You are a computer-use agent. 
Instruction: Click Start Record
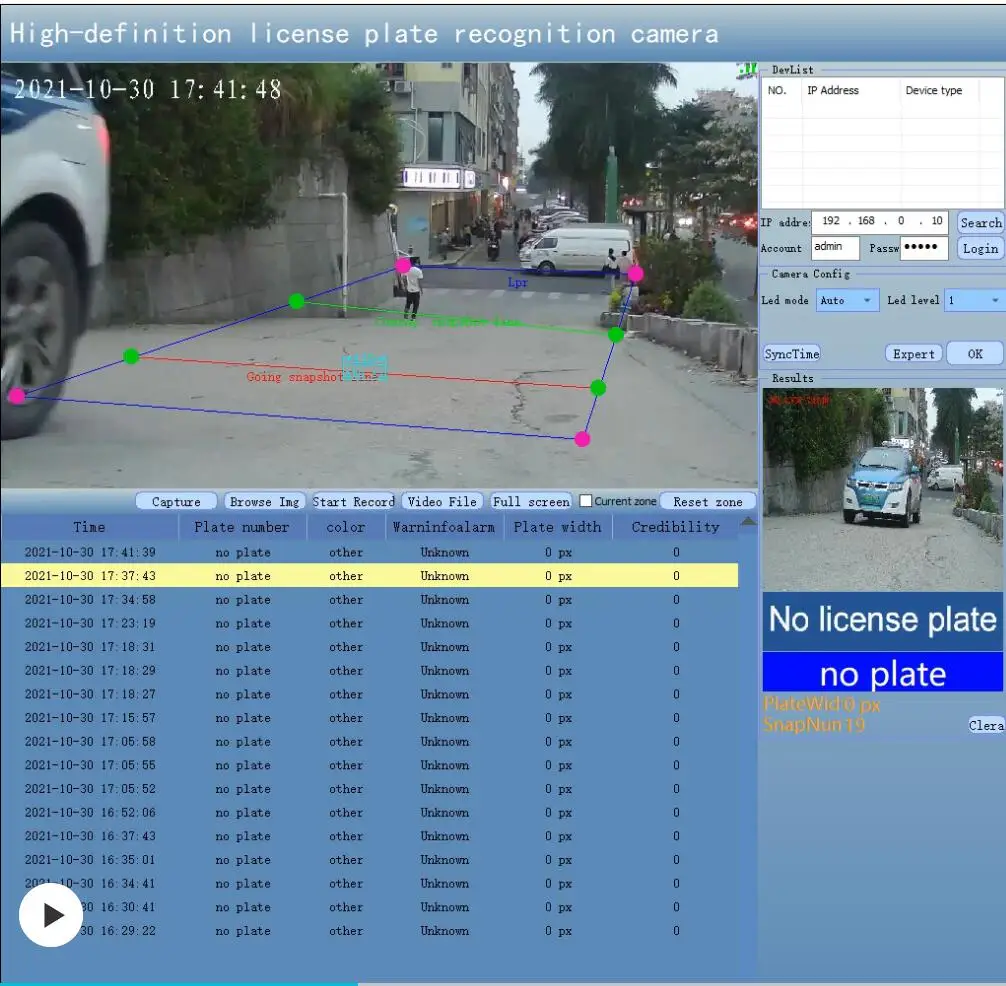[x=354, y=502]
